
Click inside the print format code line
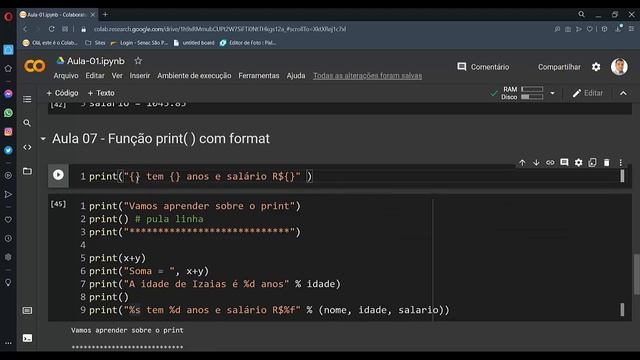200,176
